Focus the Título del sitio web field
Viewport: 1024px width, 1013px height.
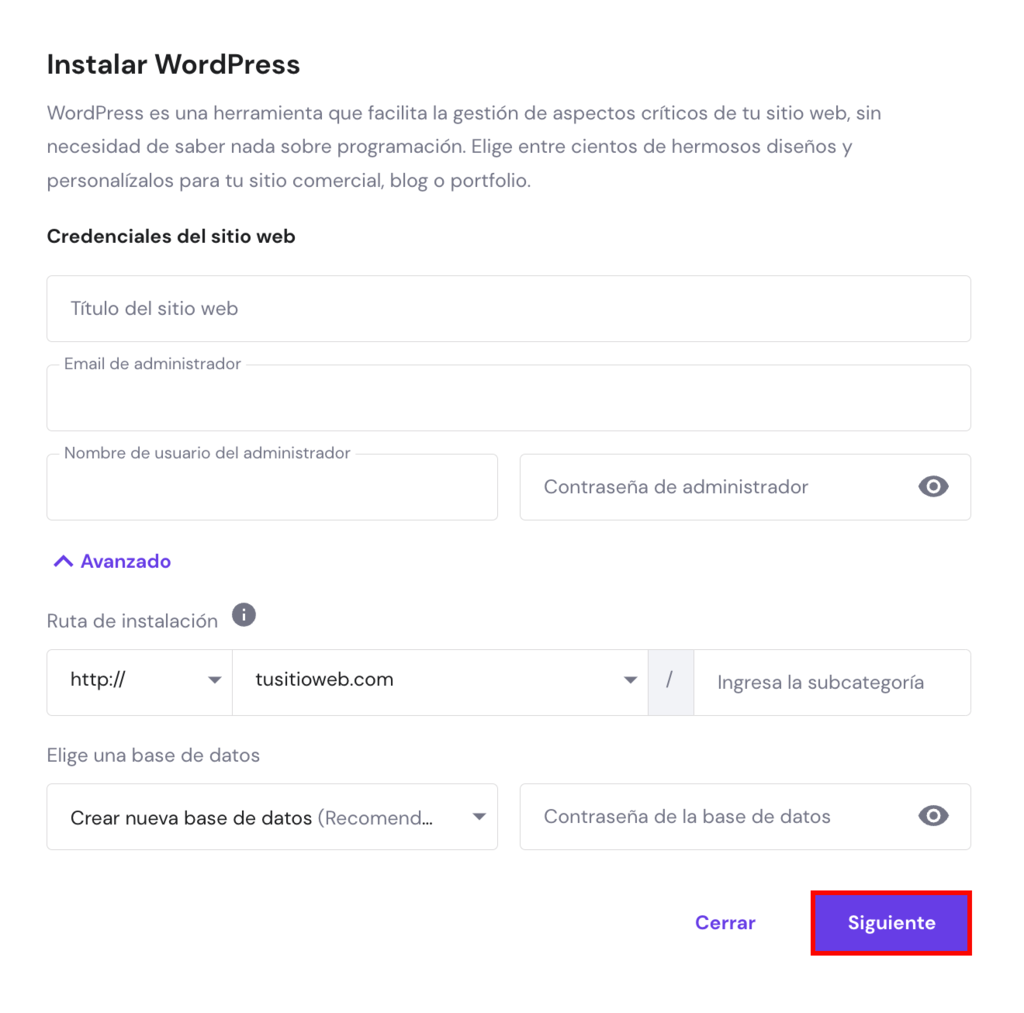pos(508,309)
